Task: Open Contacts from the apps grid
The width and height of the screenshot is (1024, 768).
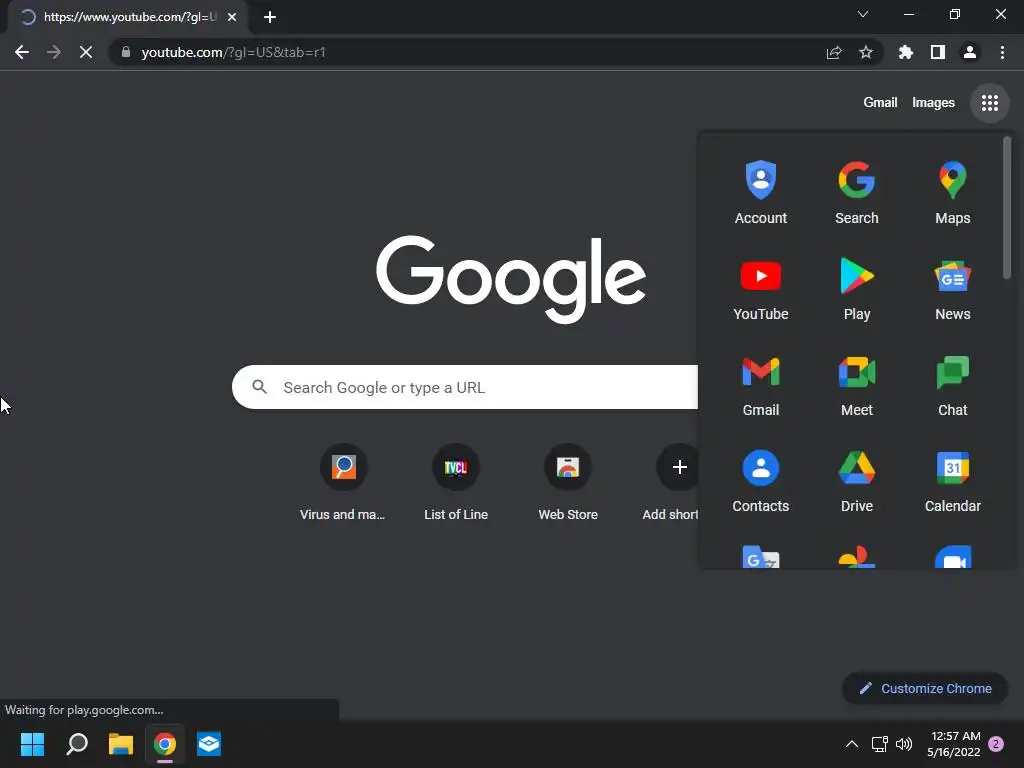Action: pyautogui.click(x=760, y=481)
